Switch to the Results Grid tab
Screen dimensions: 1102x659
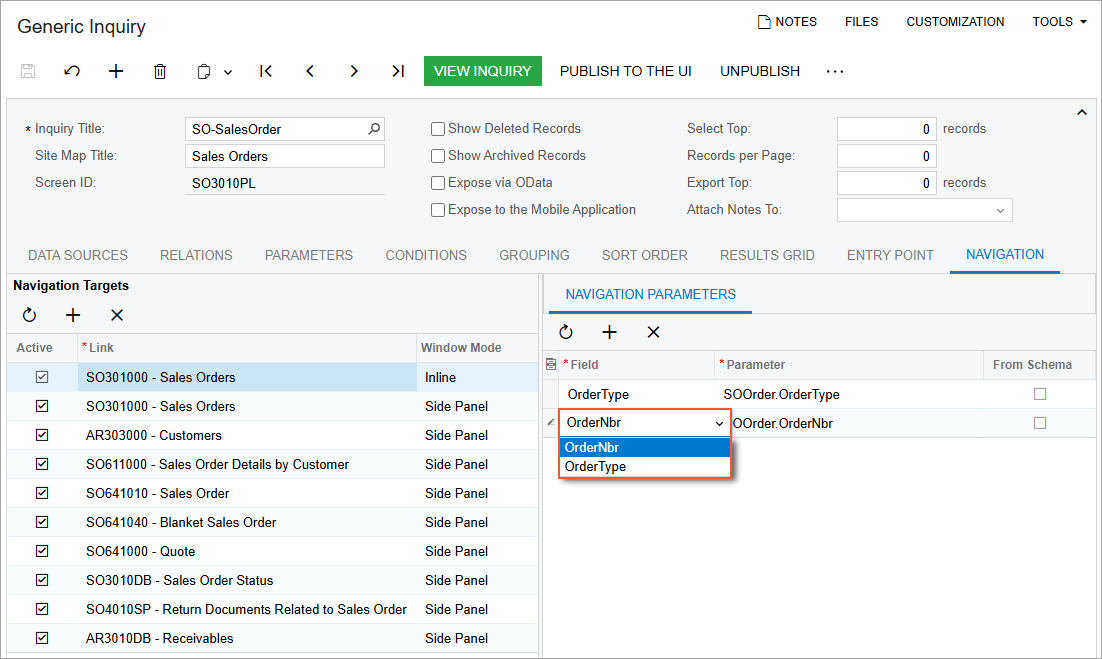pos(767,255)
